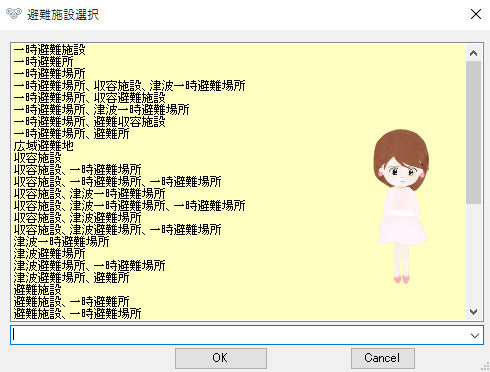This screenshot has width=490, height=372.
Task: Click the window resize grip corner
Action: (x=485, y=367)
